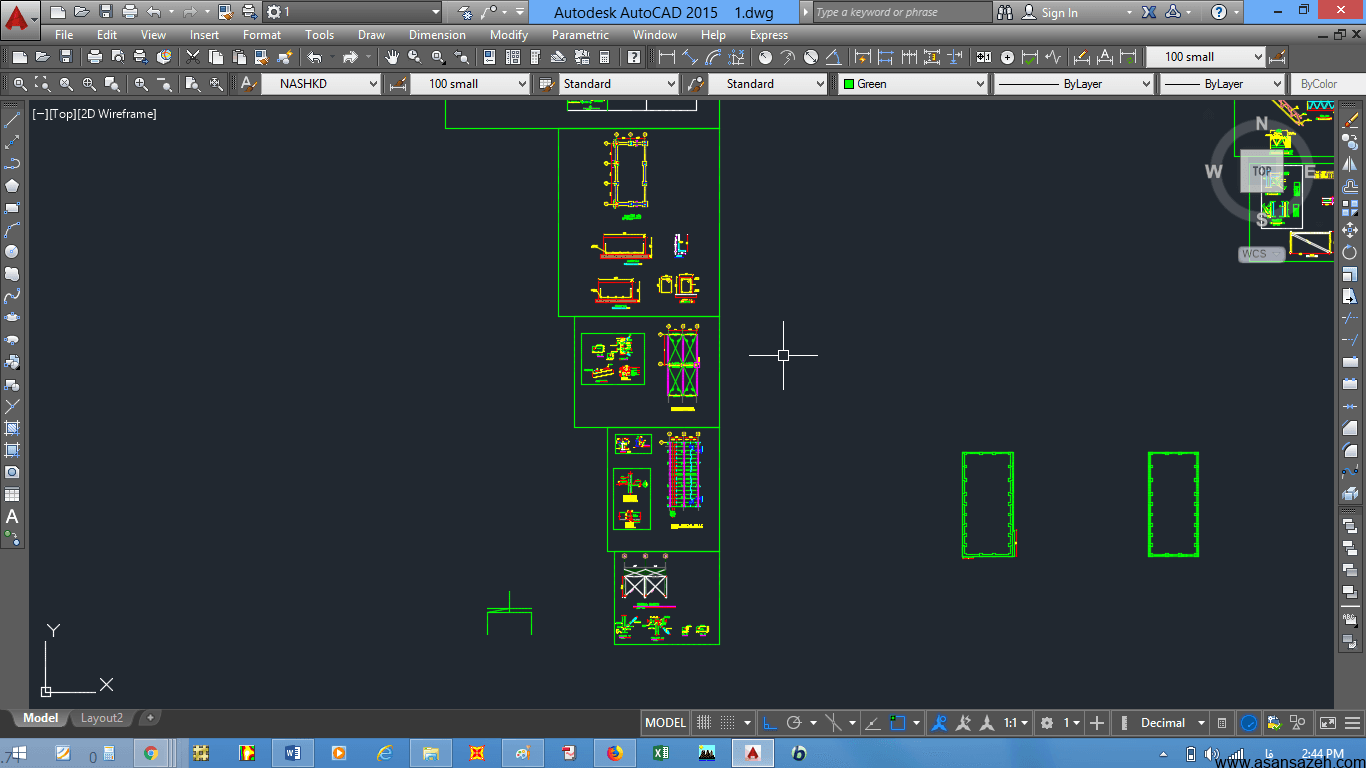Click the TOP face of ViewCube
This screenshot has width=1366, height=768.
click(x=1263, y=172)
